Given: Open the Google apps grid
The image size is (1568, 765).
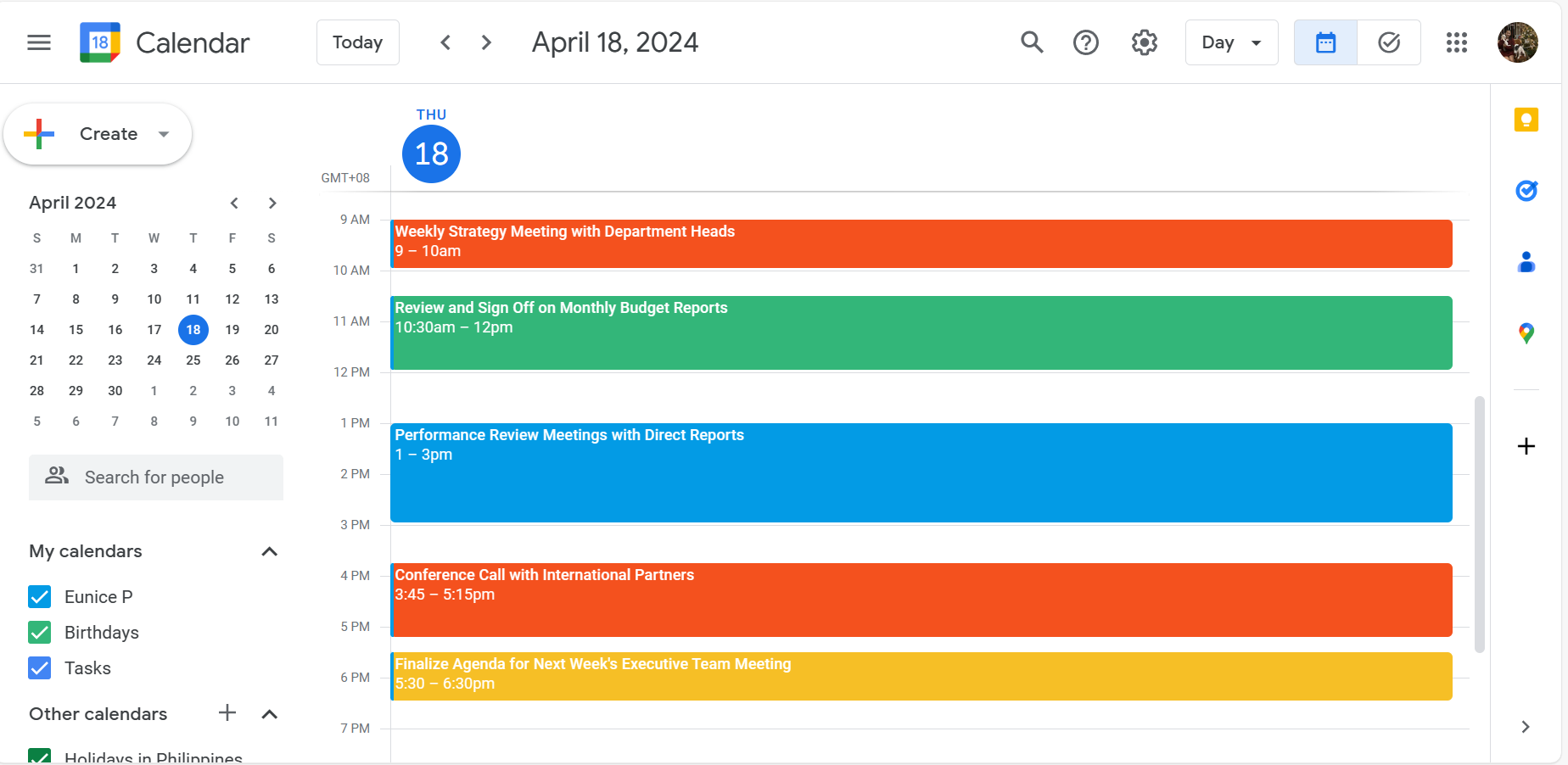Looking at the screenshot, I should (1457, 42).
